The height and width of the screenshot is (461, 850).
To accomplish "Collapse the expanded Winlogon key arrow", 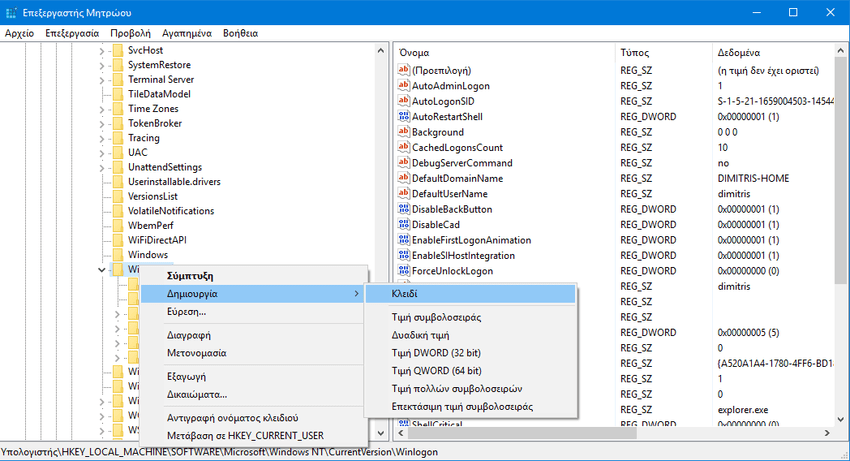I will point(102,270).
